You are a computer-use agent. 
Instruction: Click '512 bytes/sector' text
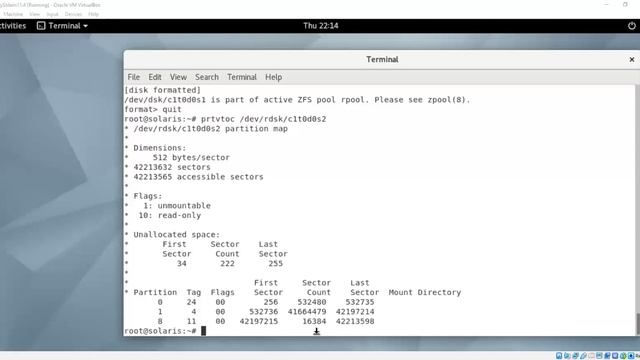point(191,158)
